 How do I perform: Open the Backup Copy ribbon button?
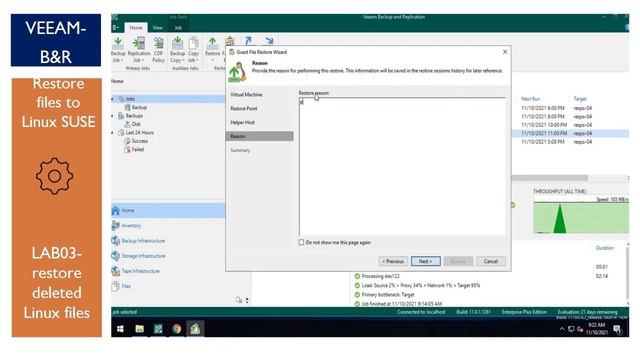click(178, 50)
